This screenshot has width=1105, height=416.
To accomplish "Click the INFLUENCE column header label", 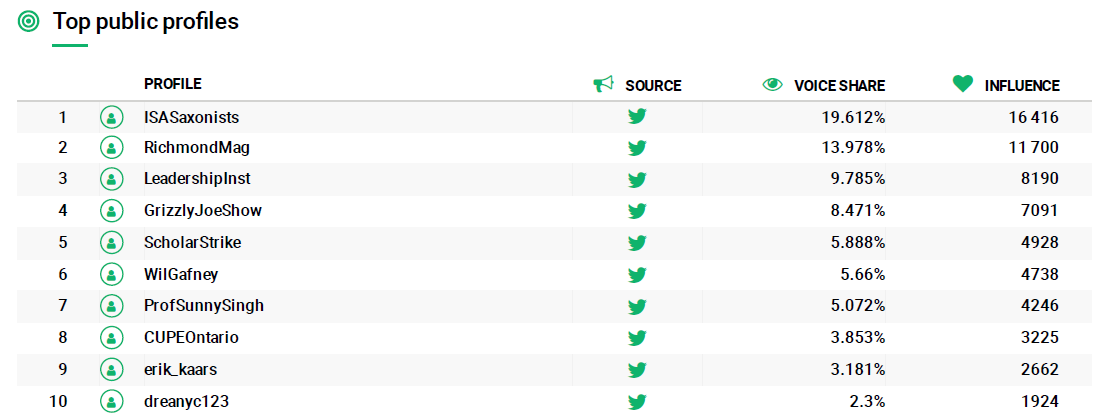I will coord(1022,85).
